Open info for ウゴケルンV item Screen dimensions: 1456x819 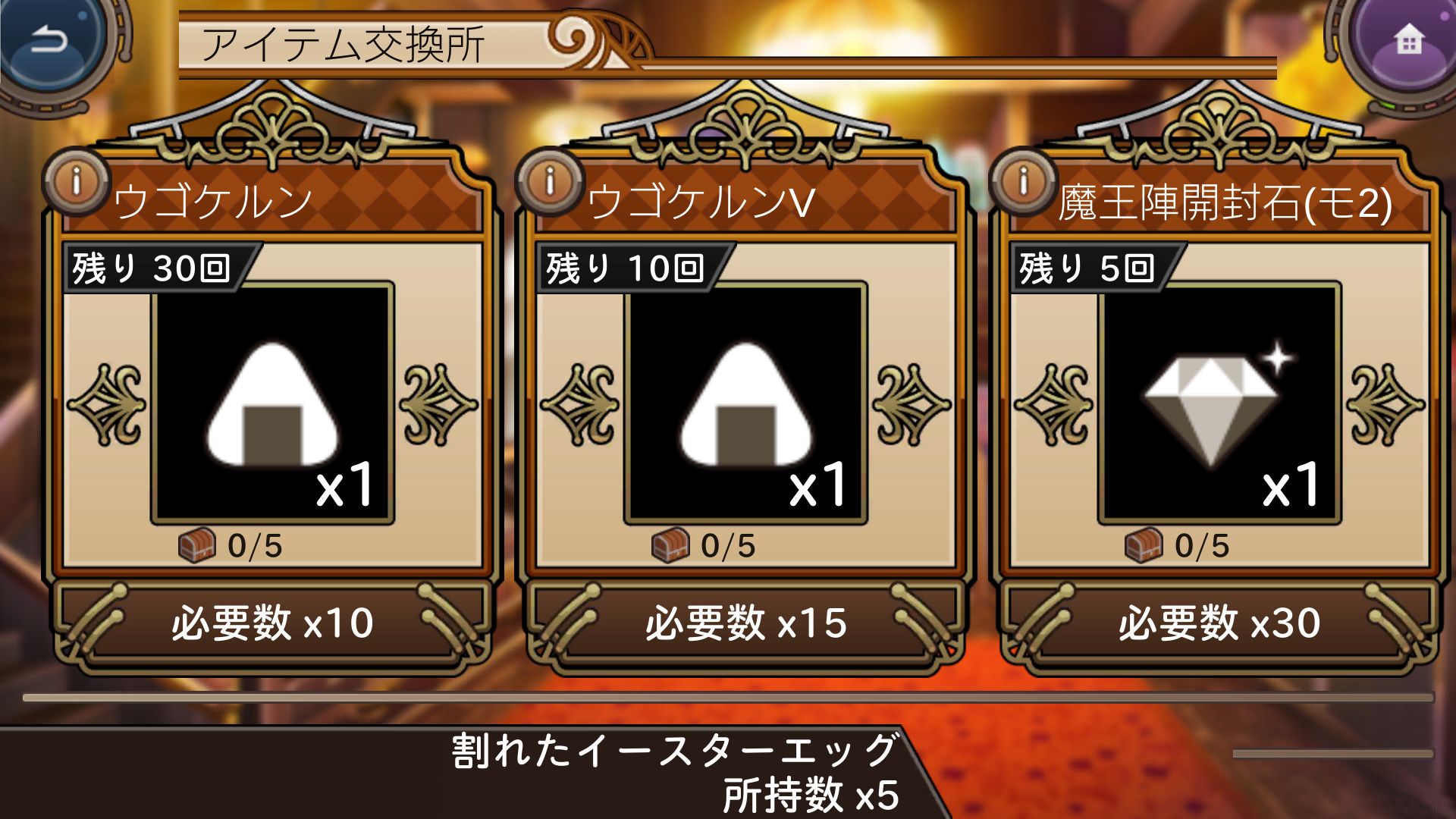tap(550, 182)
